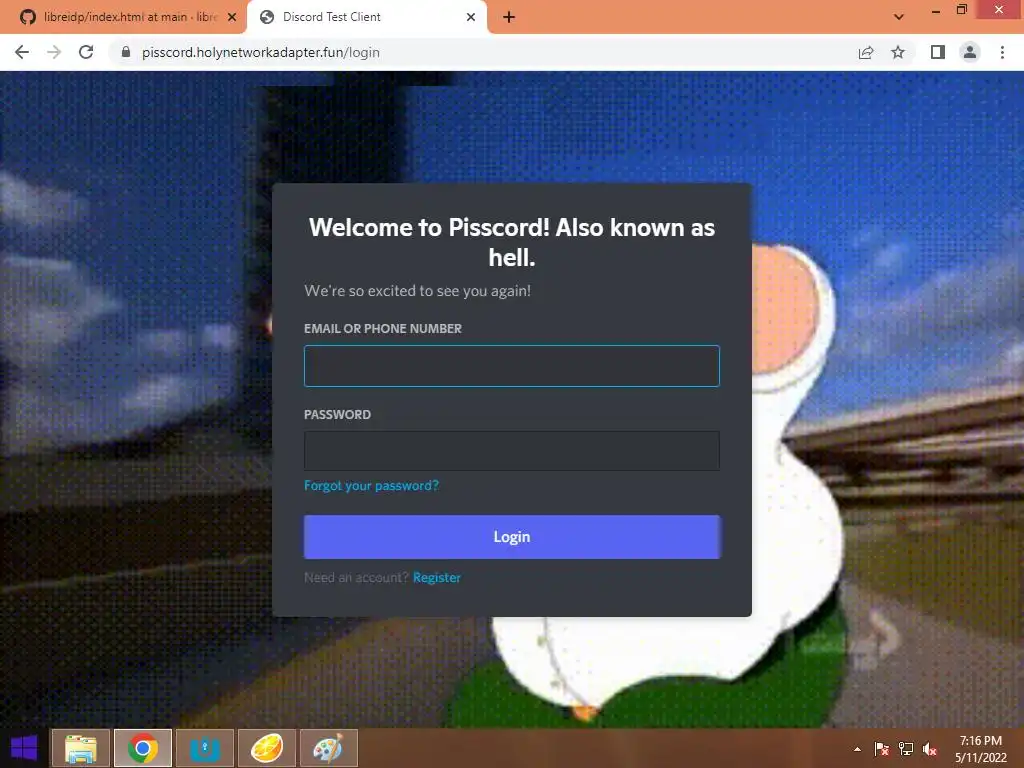Click the browser back arrow
Viewport: 1024px width, 768px height.
[22, 52]
